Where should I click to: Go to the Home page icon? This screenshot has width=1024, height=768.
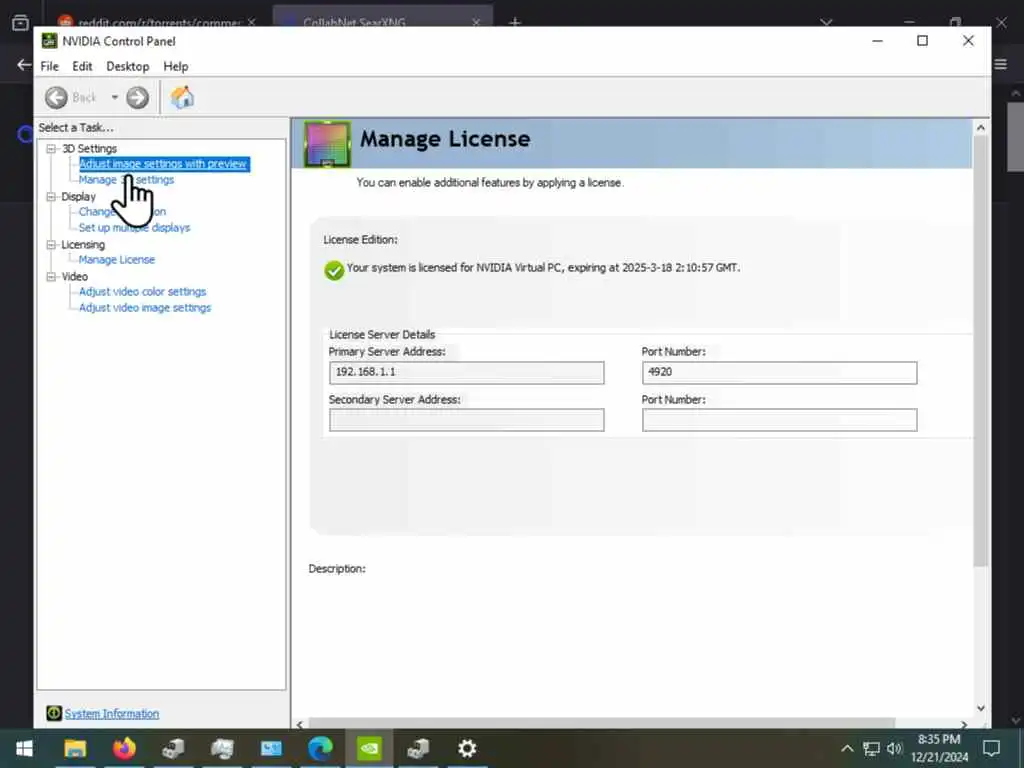coord(182,97)
